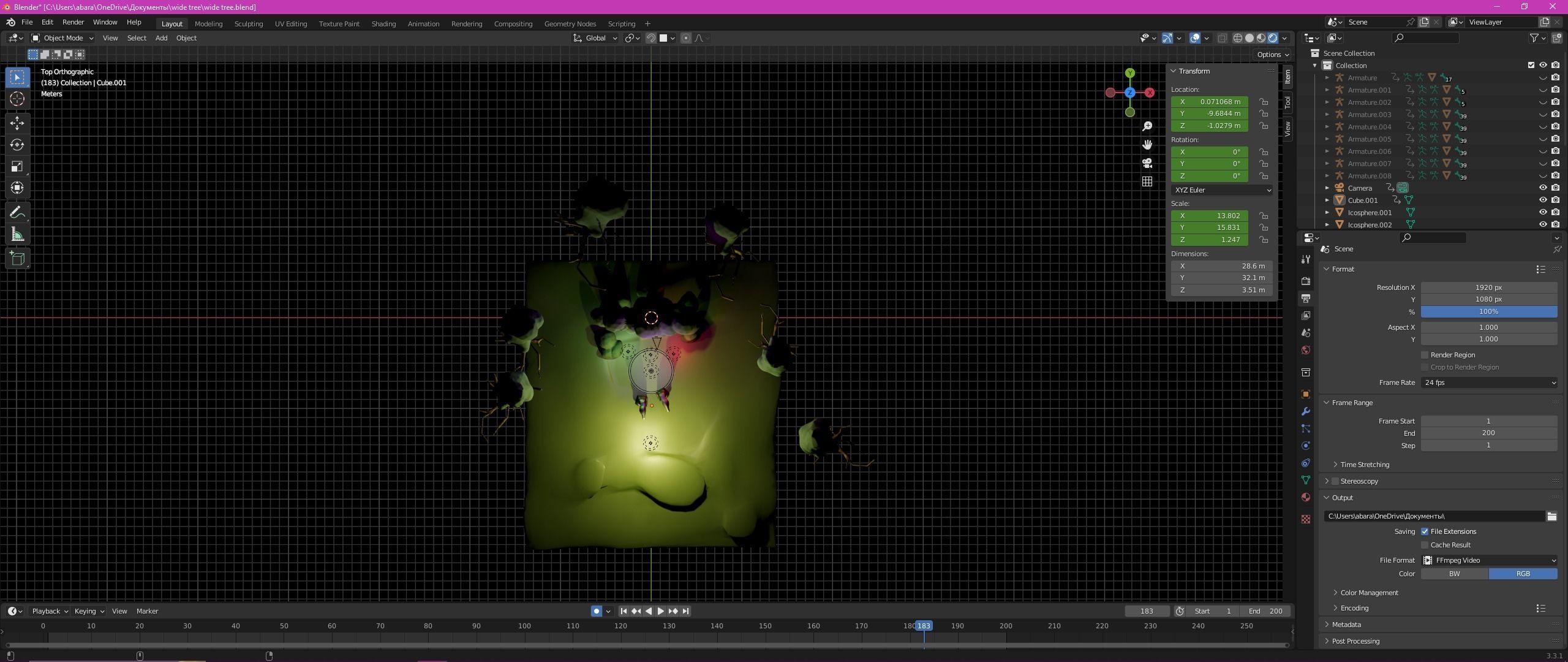
Task: Select BW color mode button
Action: coord(1454,574)
